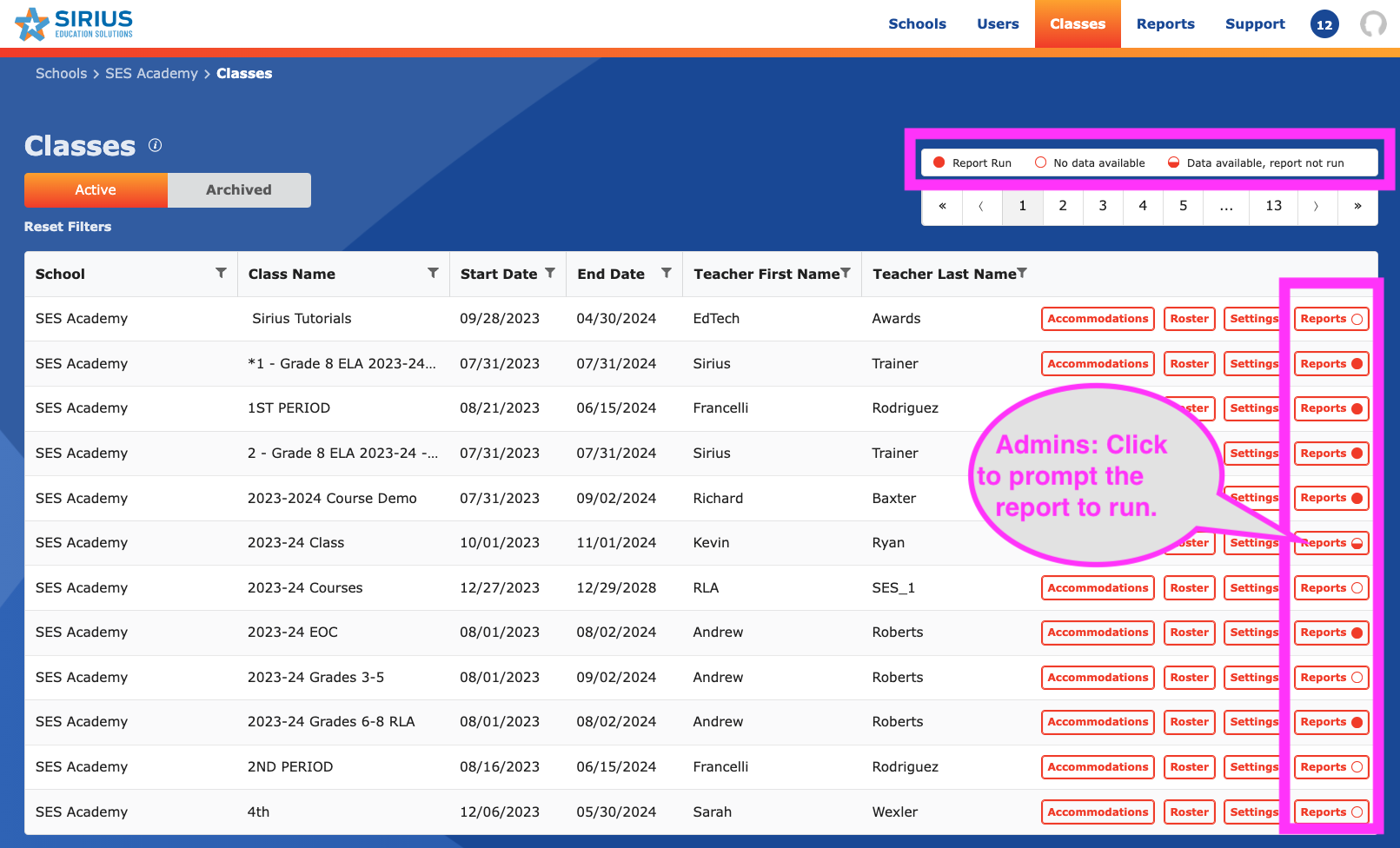Open Reports for 2 - Grade 8 ELA
The height and width of the screenshot is (848, 1400).
click(x=1331, y=454)
